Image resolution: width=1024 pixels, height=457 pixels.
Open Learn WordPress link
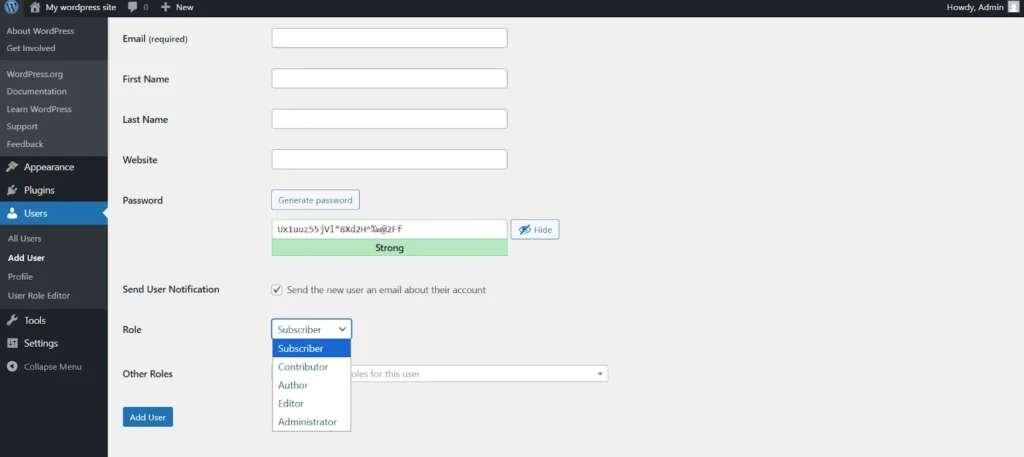click(39, 109)
